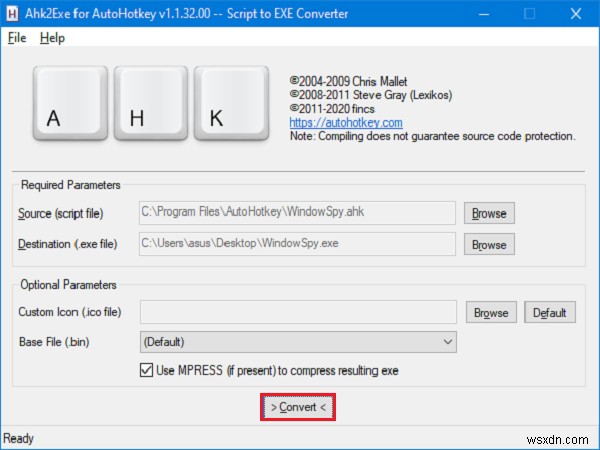Click the 'Custom Icon (.ico file)' label
Viewport: 600px width, 450px height.
[x=70, y=312]
